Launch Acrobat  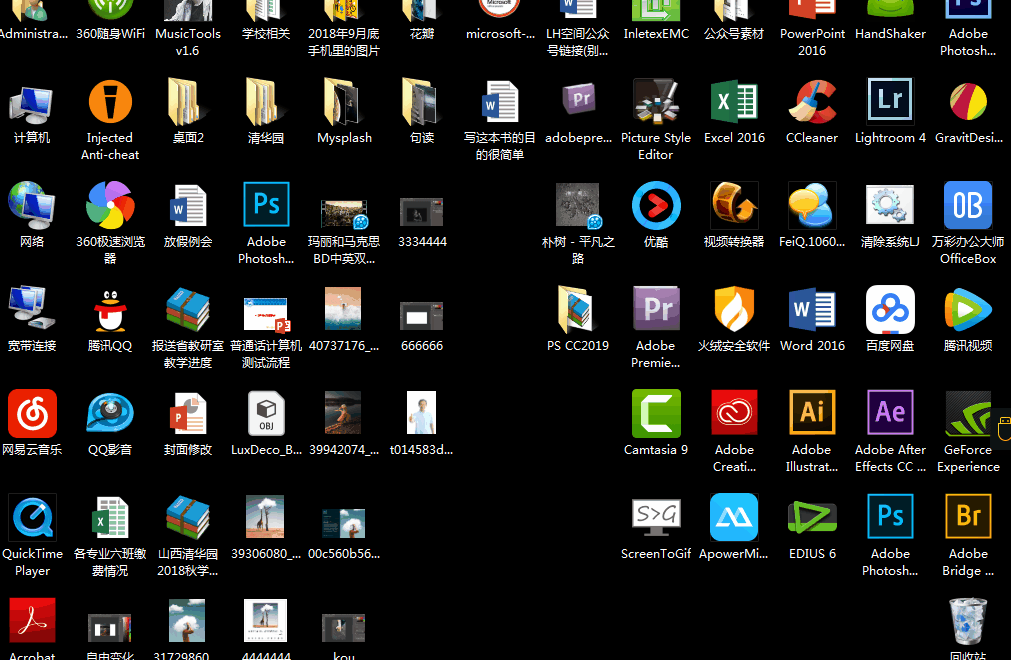point(32,621)
